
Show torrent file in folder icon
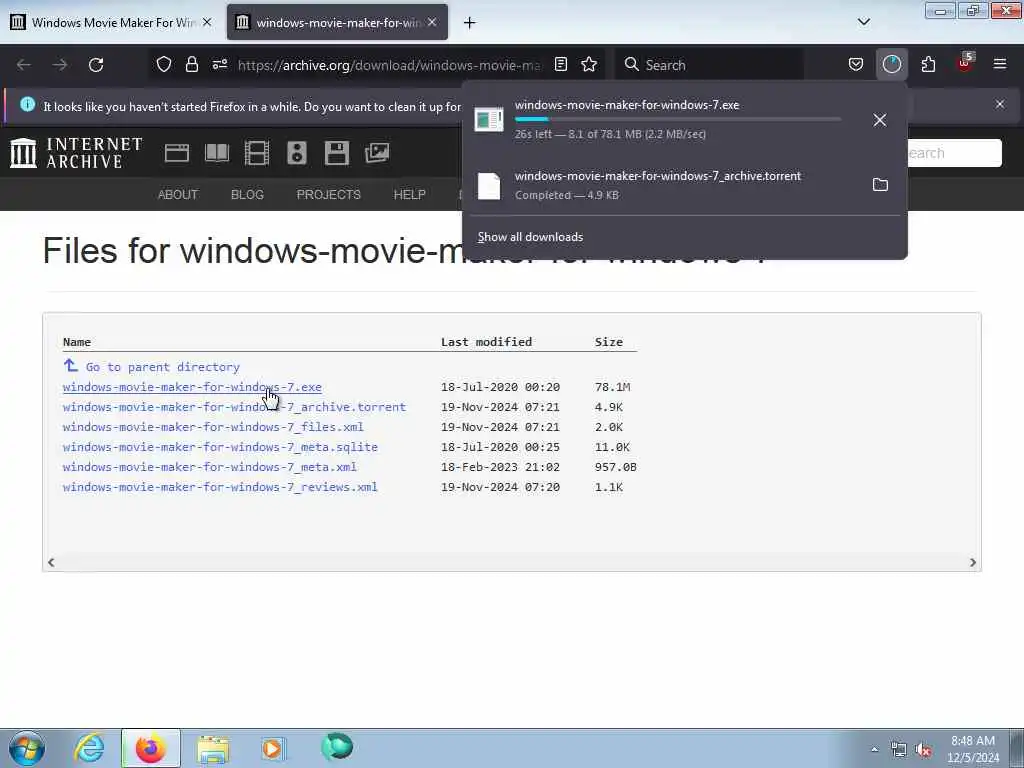tap(880, 185)
